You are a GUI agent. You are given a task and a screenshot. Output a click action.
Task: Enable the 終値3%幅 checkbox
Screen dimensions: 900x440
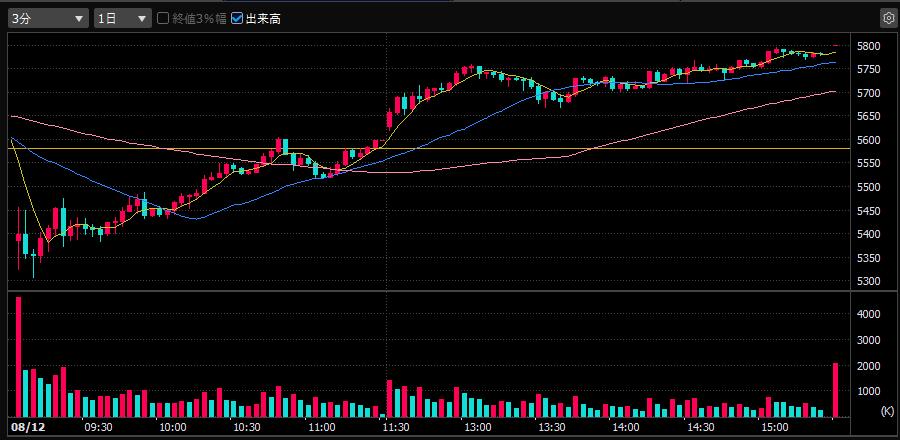[x=163, y=18]
